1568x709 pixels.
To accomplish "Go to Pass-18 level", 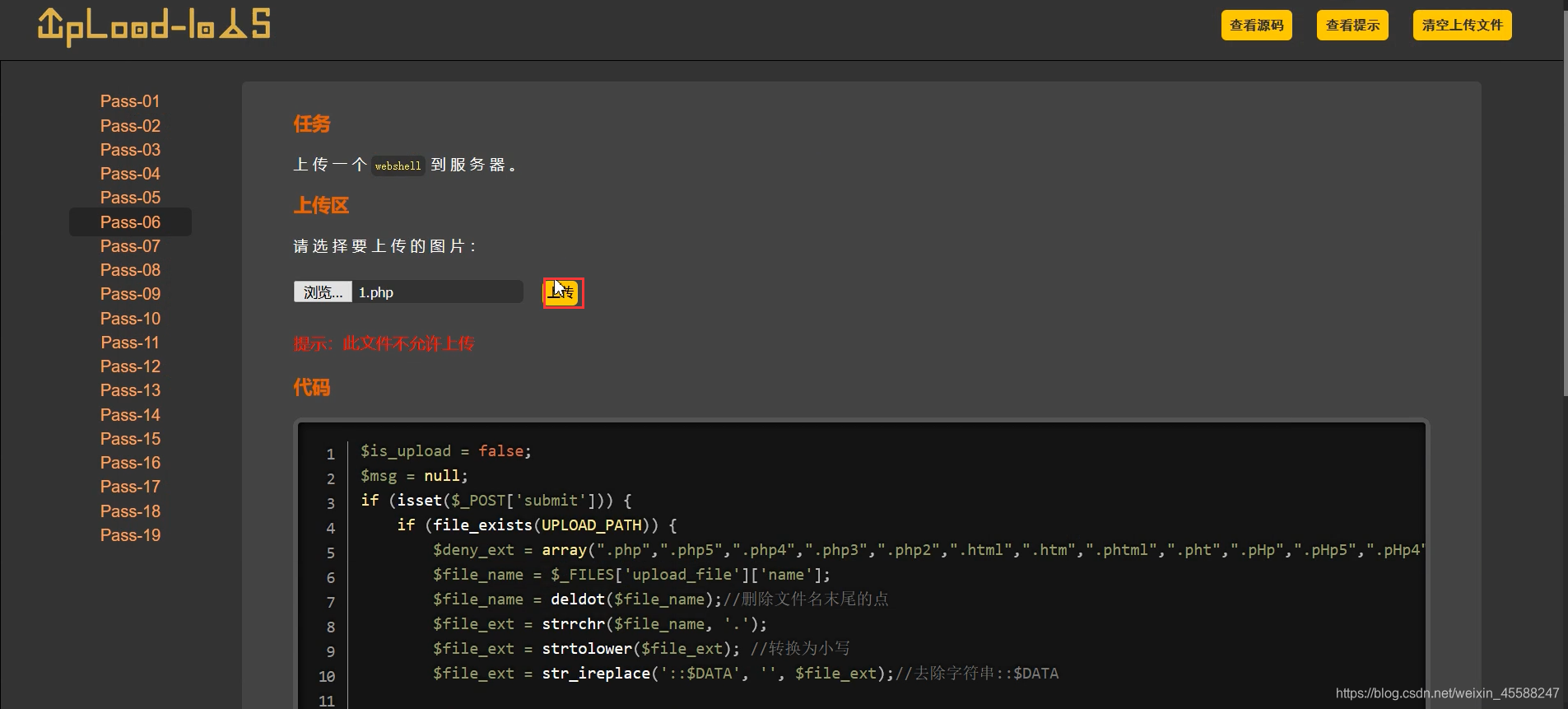I will [130, 511].
